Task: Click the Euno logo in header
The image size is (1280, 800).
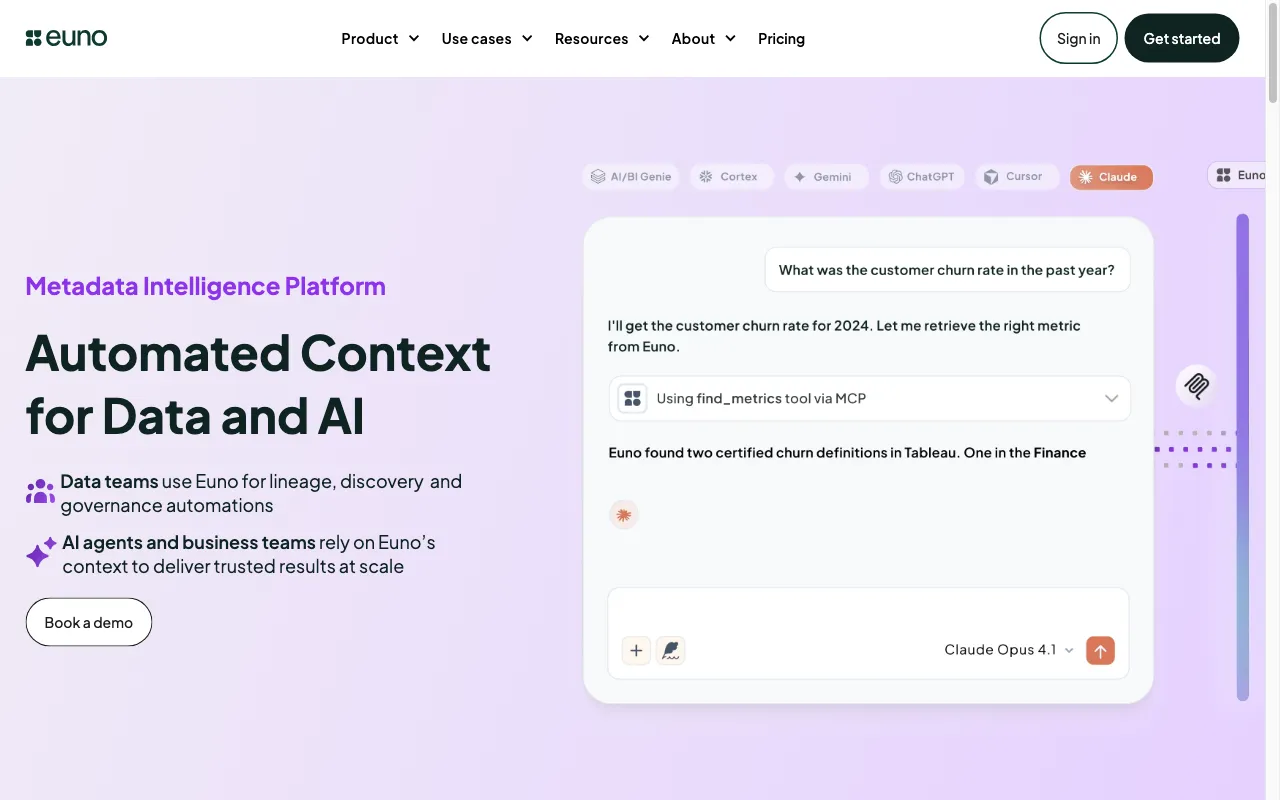Action: point(66,38)
